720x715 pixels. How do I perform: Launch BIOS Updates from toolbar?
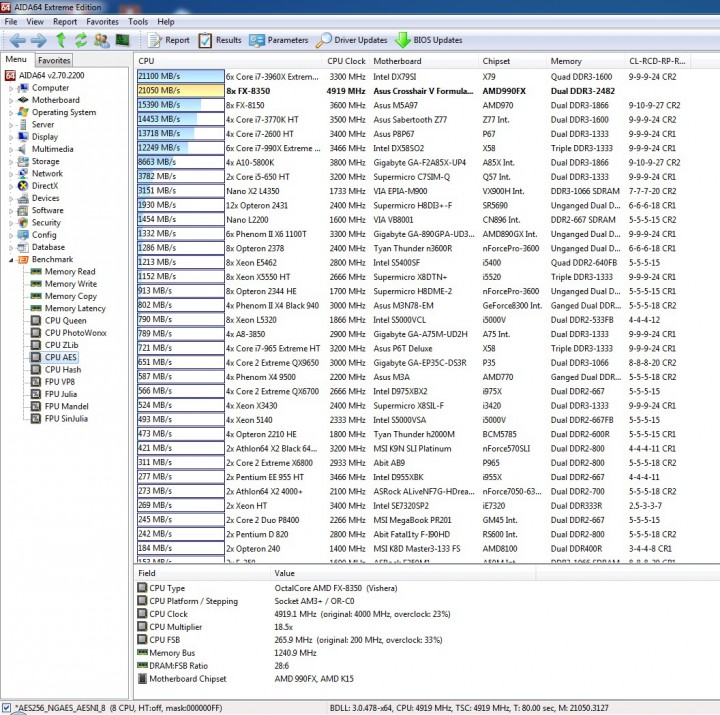point(429,40)
